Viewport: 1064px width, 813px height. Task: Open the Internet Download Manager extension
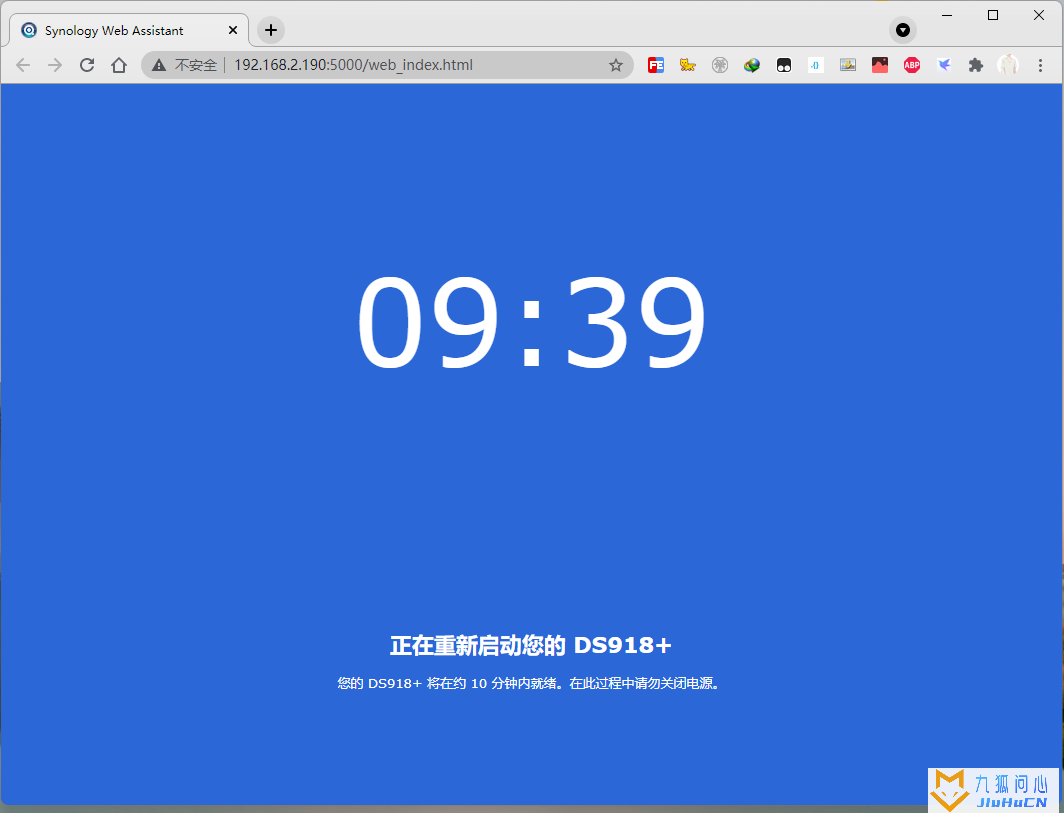(x=751, y=65)
